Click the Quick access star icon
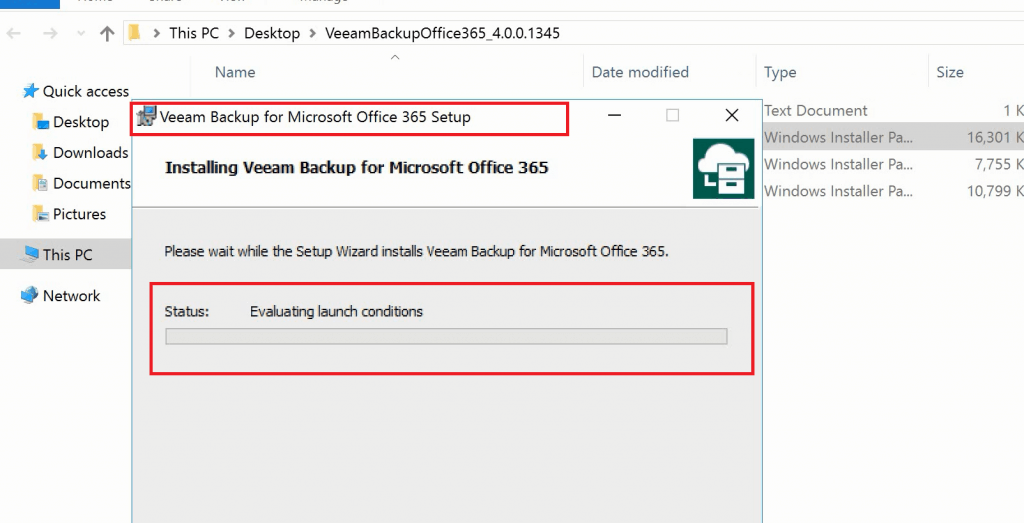This screenshot has width=1024, height=523. tap(30, 91)
